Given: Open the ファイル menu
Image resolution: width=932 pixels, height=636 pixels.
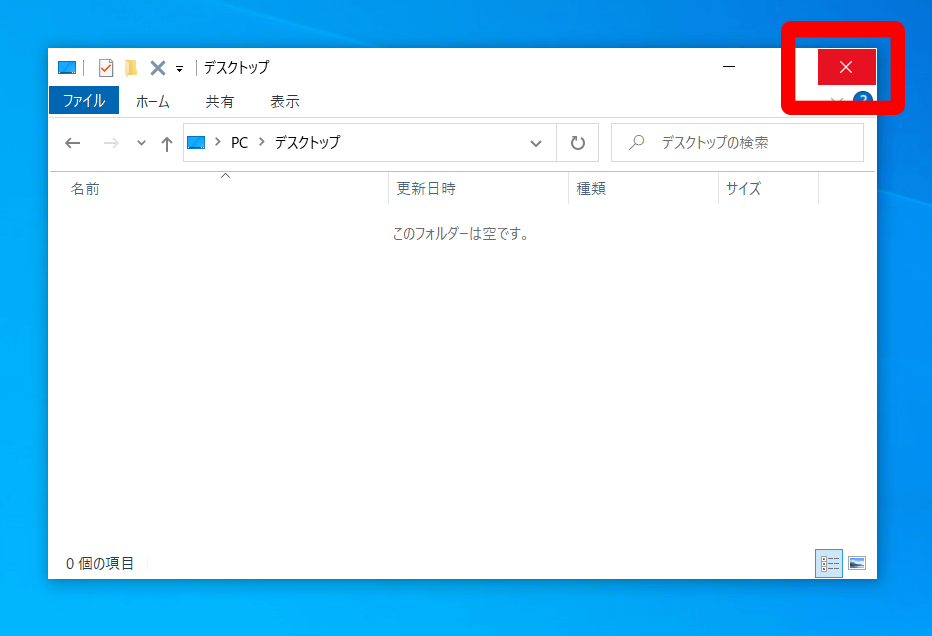Looking at the screenshot, I should 84,100.
